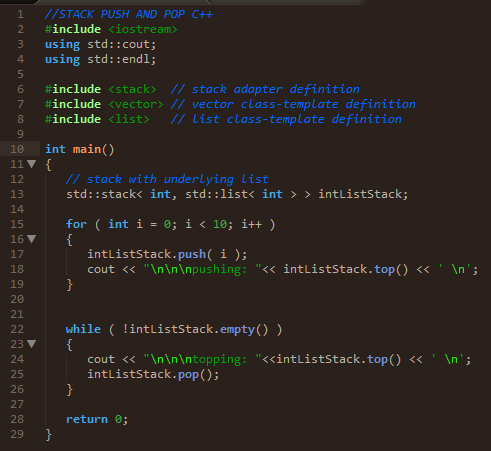Click the vector header include
This screenshot has height=451, width=491.
pyautogui.click(x=104, y=104)
